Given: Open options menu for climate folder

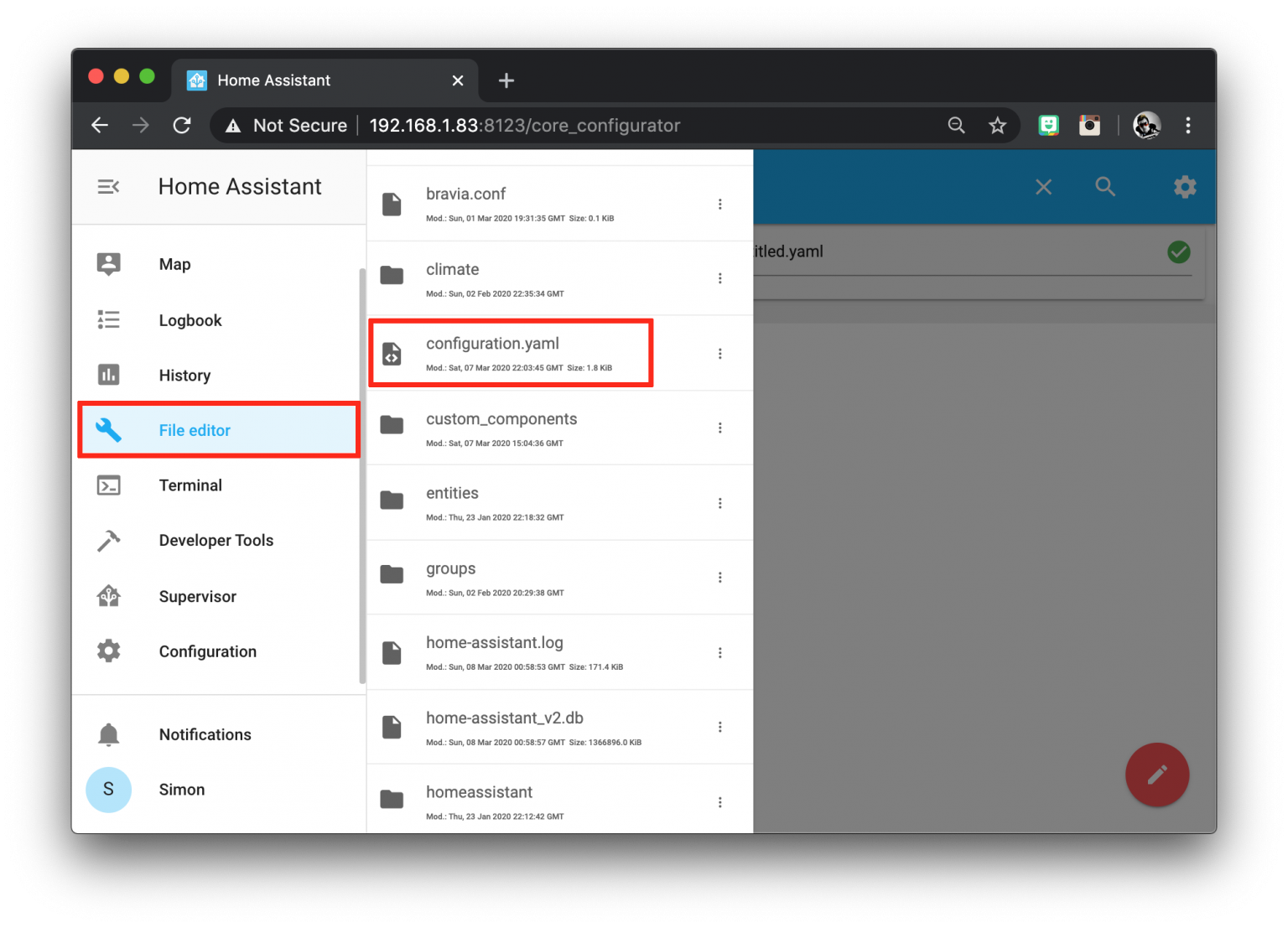Looking at the screenshot, I should click(x=719, y=277).
